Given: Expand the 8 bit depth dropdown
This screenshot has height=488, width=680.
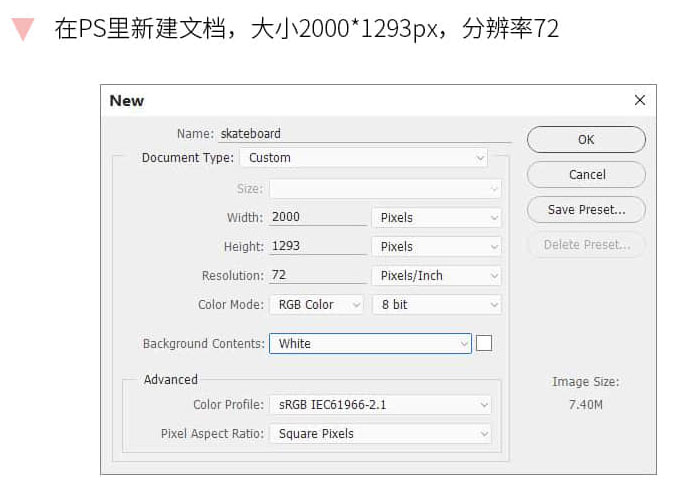Looking at the screenshot, I should tap(436, 304).
